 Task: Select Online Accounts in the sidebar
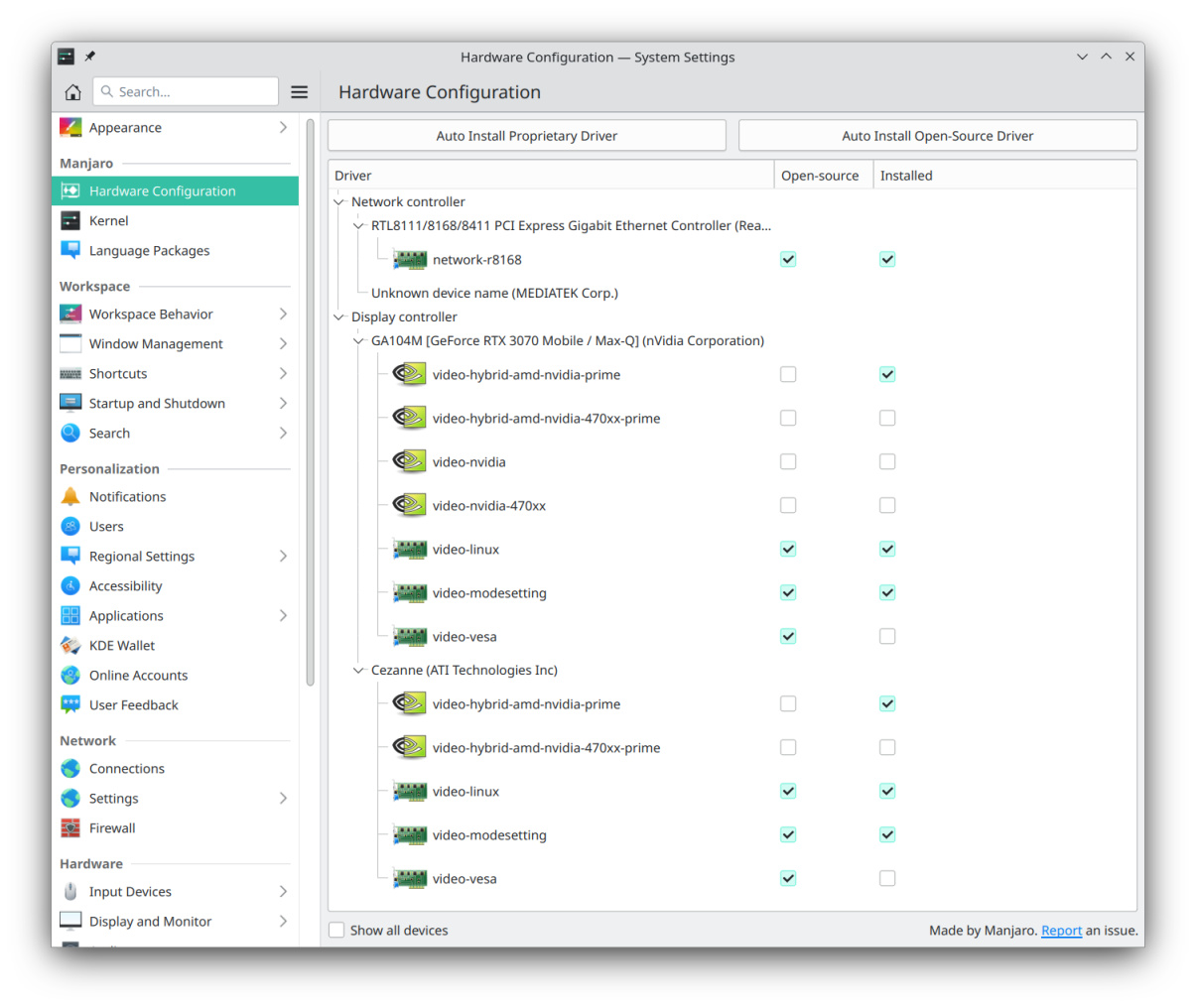pos(138,676)
